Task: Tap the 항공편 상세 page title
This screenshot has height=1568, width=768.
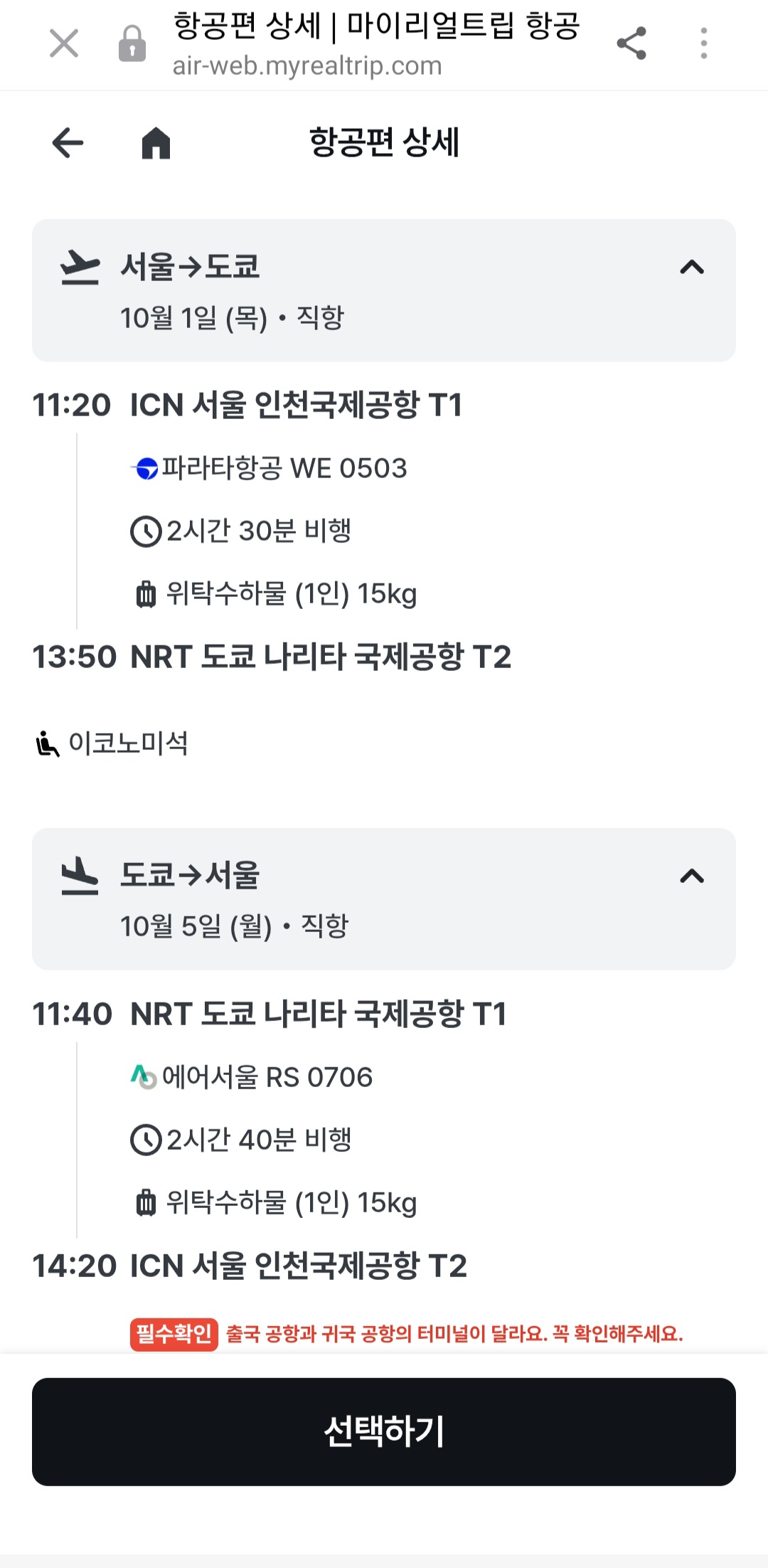Action: pyautogui.click(x=384, y=142)
